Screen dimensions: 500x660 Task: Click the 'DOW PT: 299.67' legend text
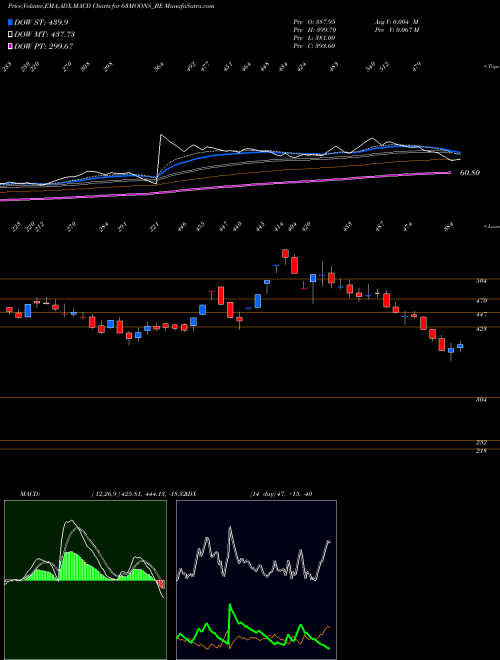[x=44, y=46]
